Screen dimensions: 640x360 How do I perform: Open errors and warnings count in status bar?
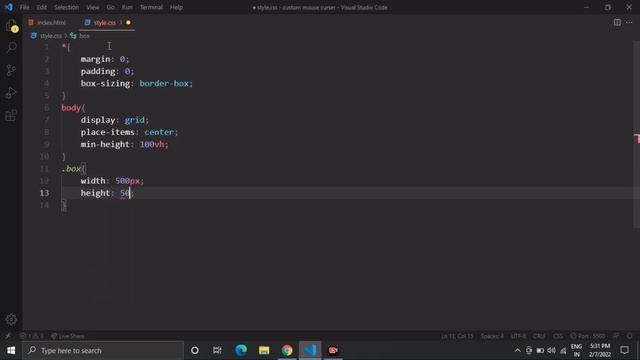(x=32, y=336)
